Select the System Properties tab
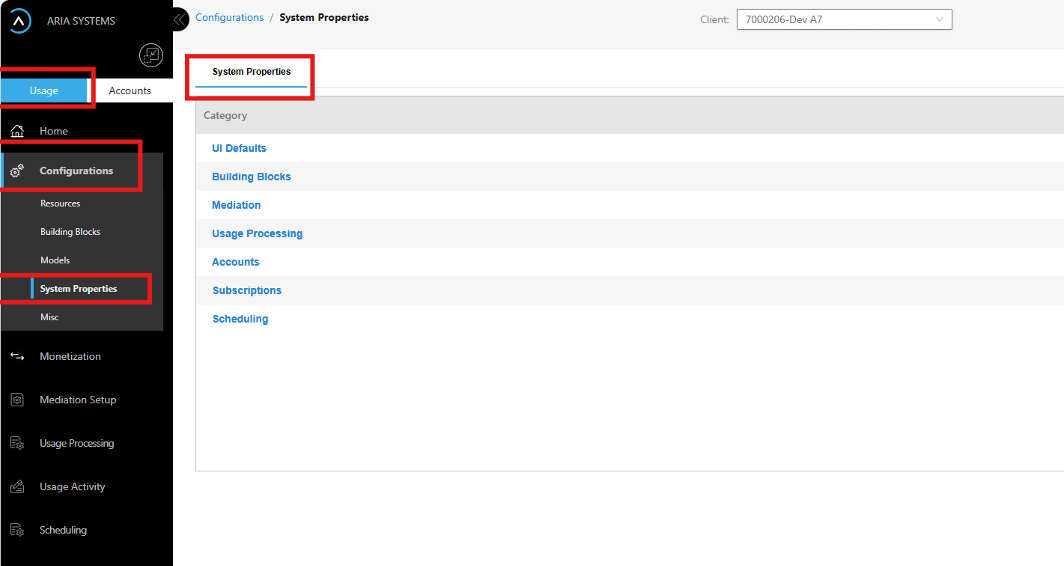Screen dimensions: 1064x566 coord(251,72)
